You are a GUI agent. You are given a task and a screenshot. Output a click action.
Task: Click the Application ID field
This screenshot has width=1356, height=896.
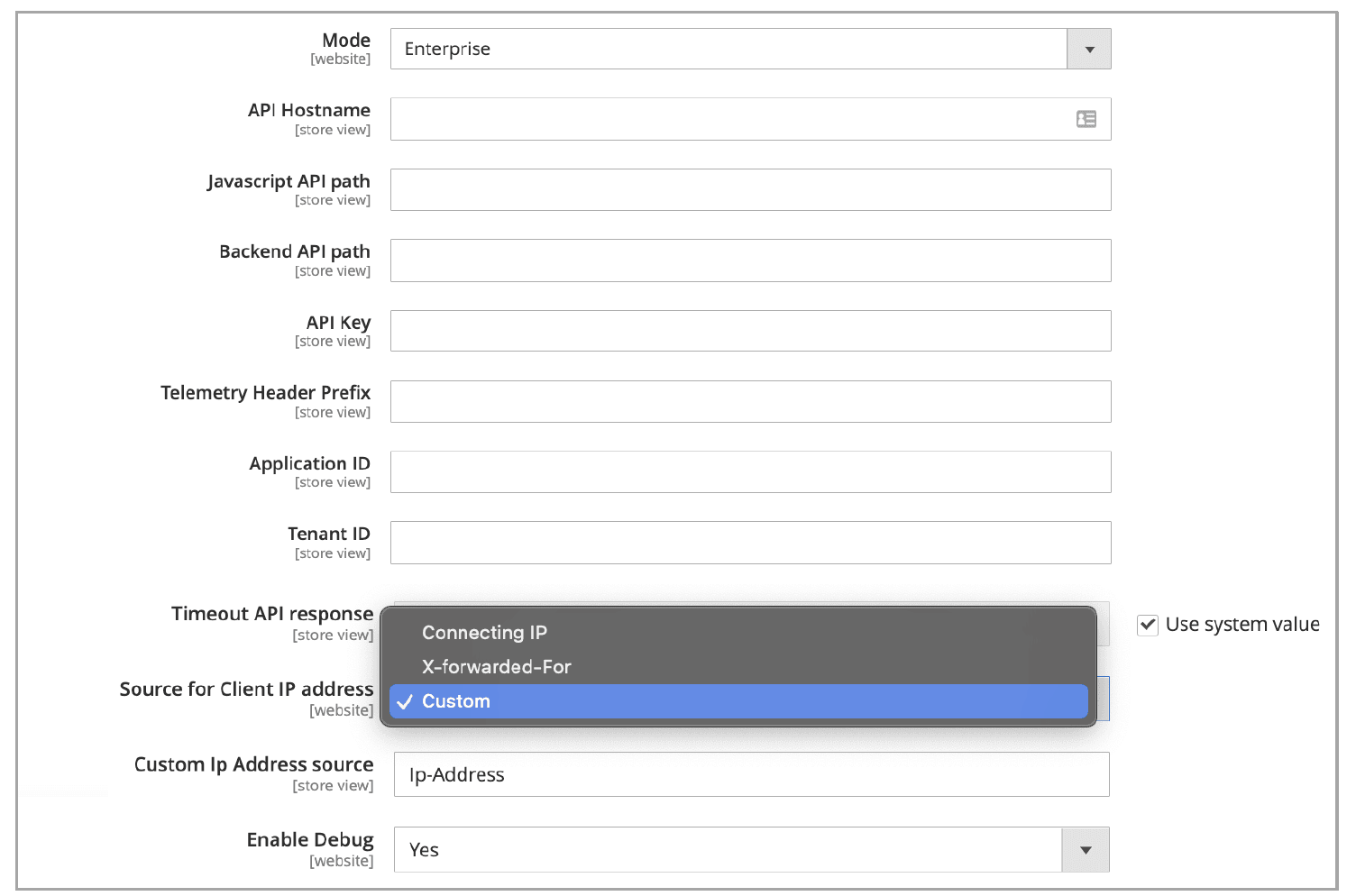tap(750, 471)
